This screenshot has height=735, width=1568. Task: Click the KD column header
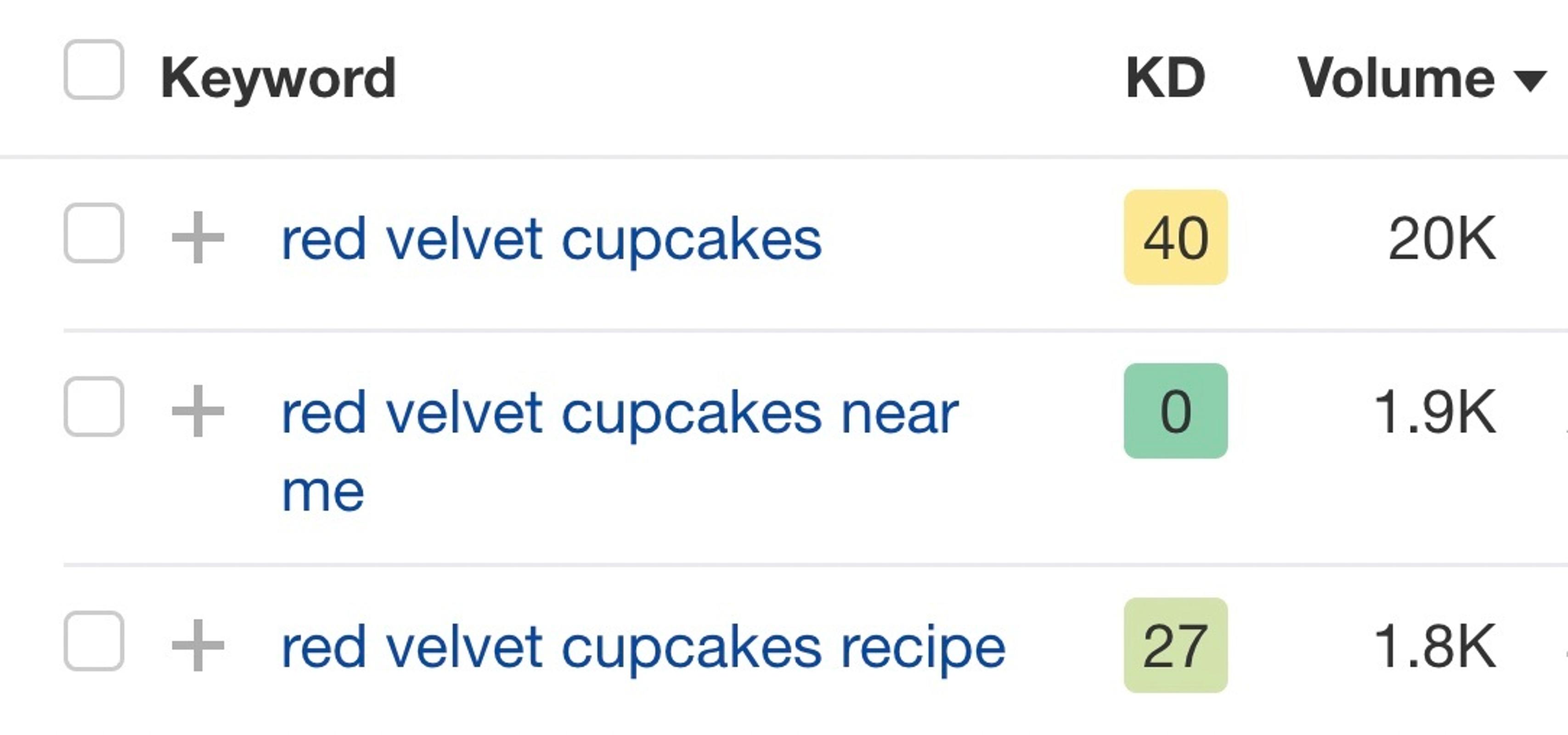pos(1165,78)
